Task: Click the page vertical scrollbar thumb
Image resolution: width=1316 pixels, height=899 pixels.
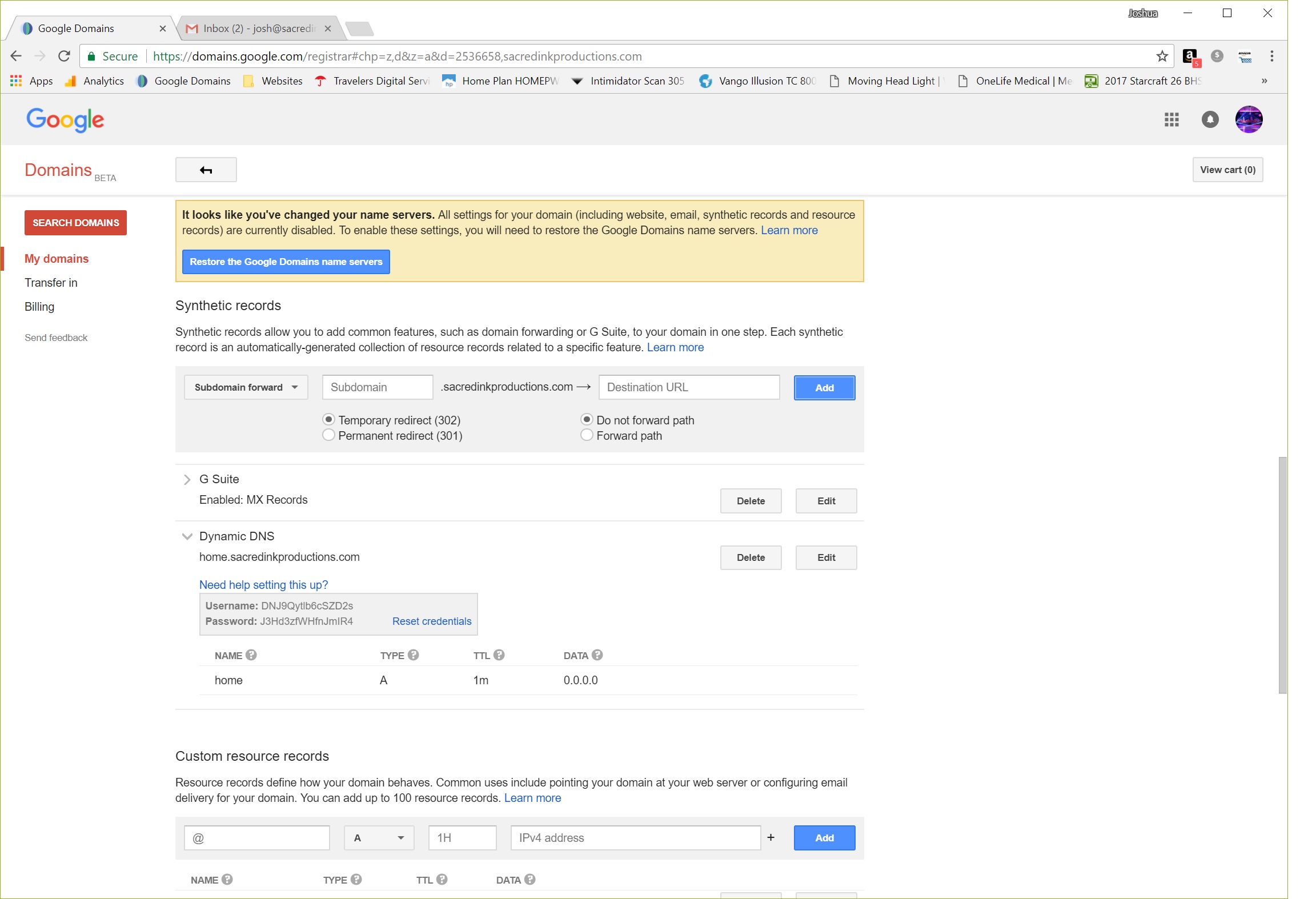Action: [1282, 574]
